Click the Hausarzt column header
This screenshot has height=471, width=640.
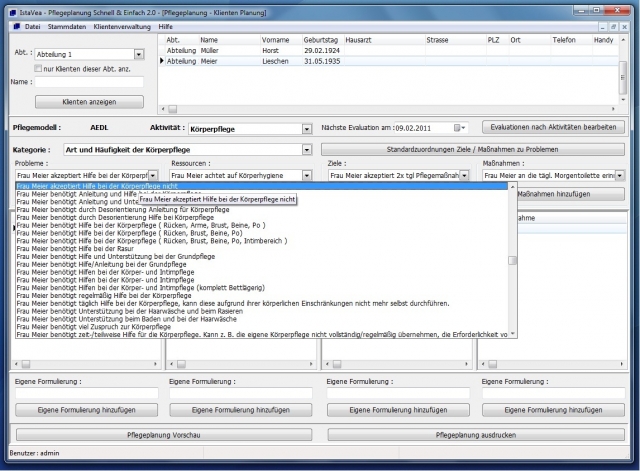(384, 40)
